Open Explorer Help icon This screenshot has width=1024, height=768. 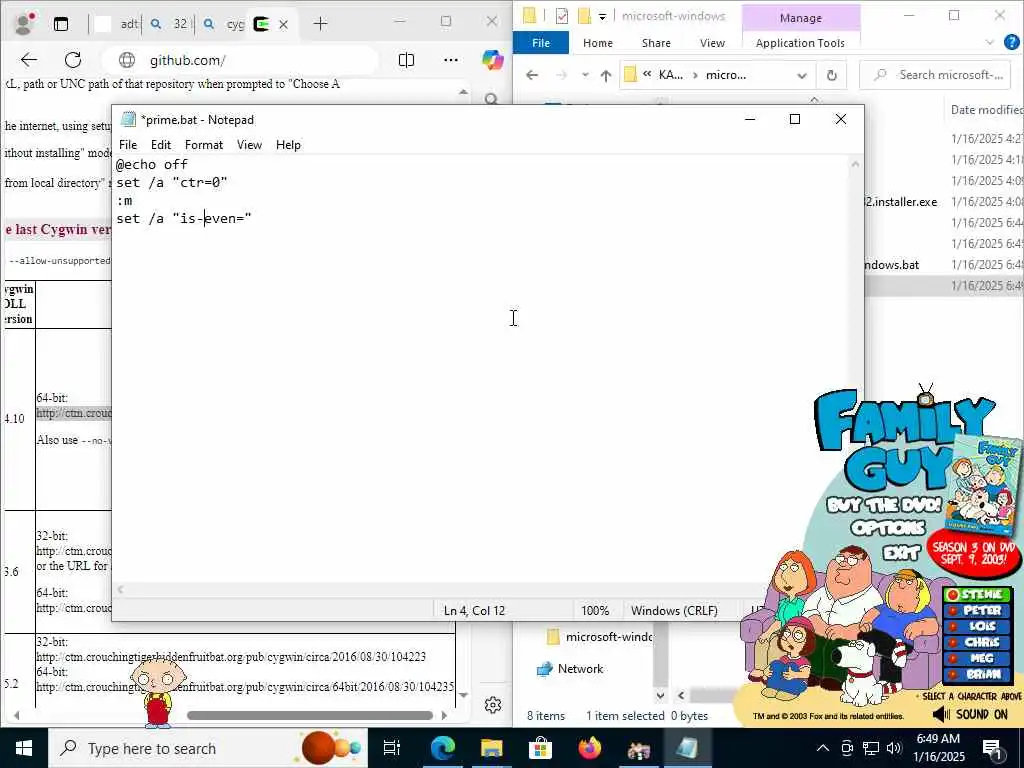[1012, 43]
